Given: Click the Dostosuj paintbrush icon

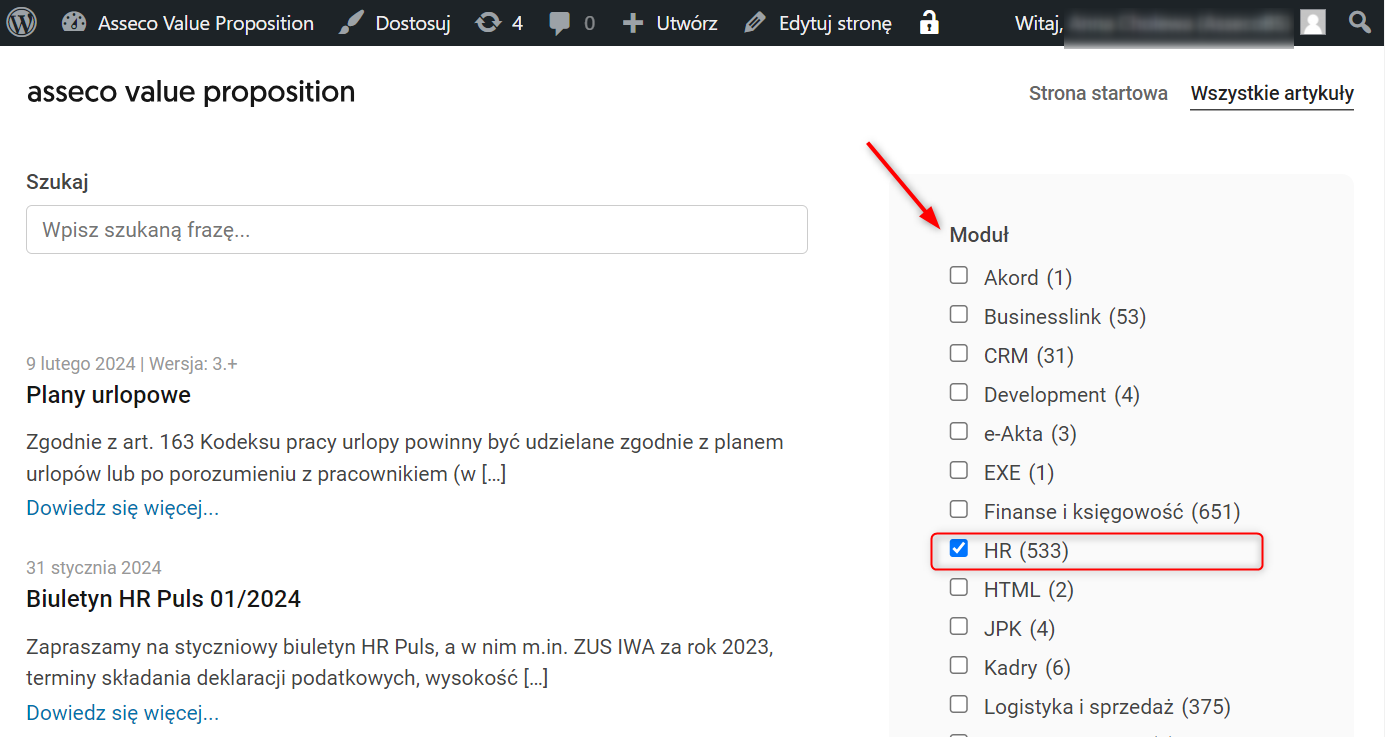Looking at the screenshot, I should pos(351,22).
